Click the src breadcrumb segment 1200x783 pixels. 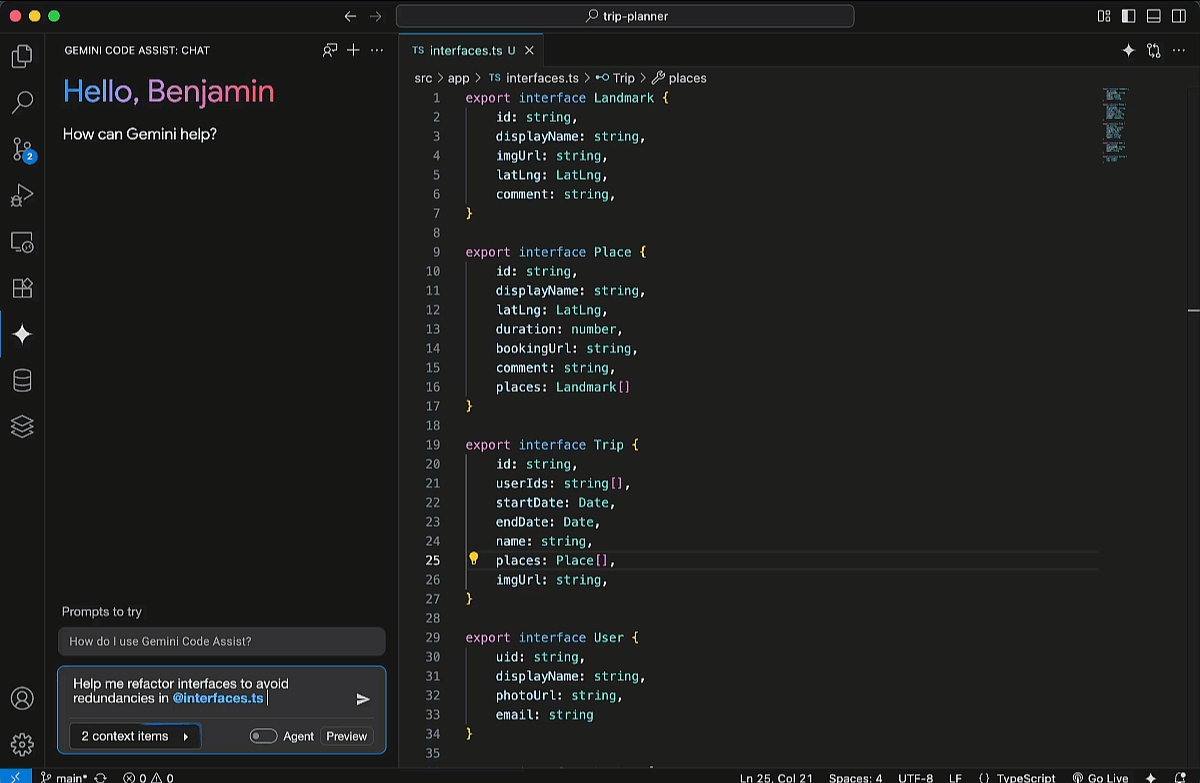coord(424,78)
